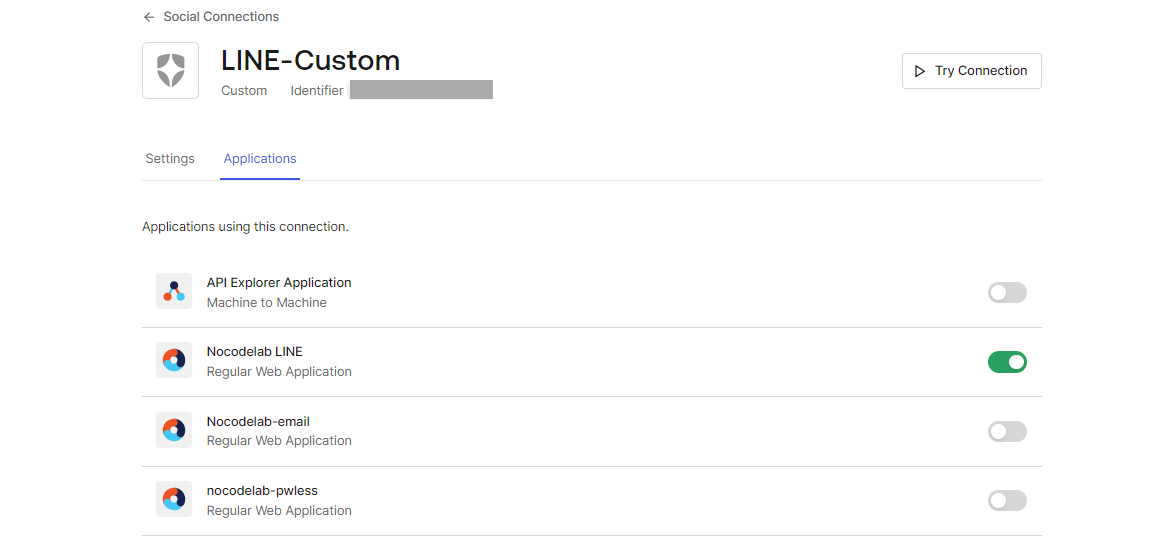This screenshot has height=540, width=1163.
Task: Switch on the nocodelab-pwless toggle
Action: (x=1007, y=500)
